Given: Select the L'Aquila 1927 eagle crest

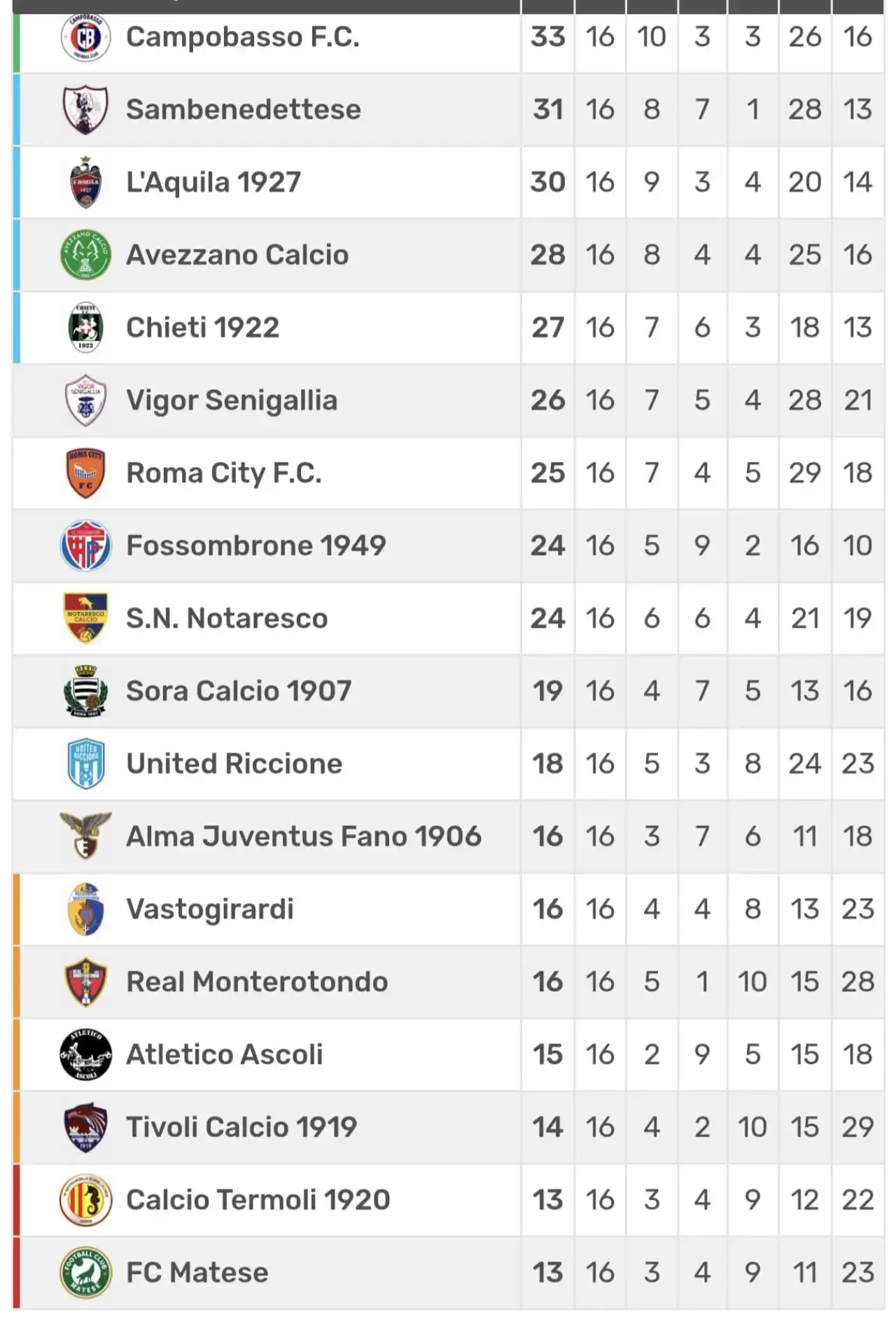Looking at the screenshot, I should [85, 182].
